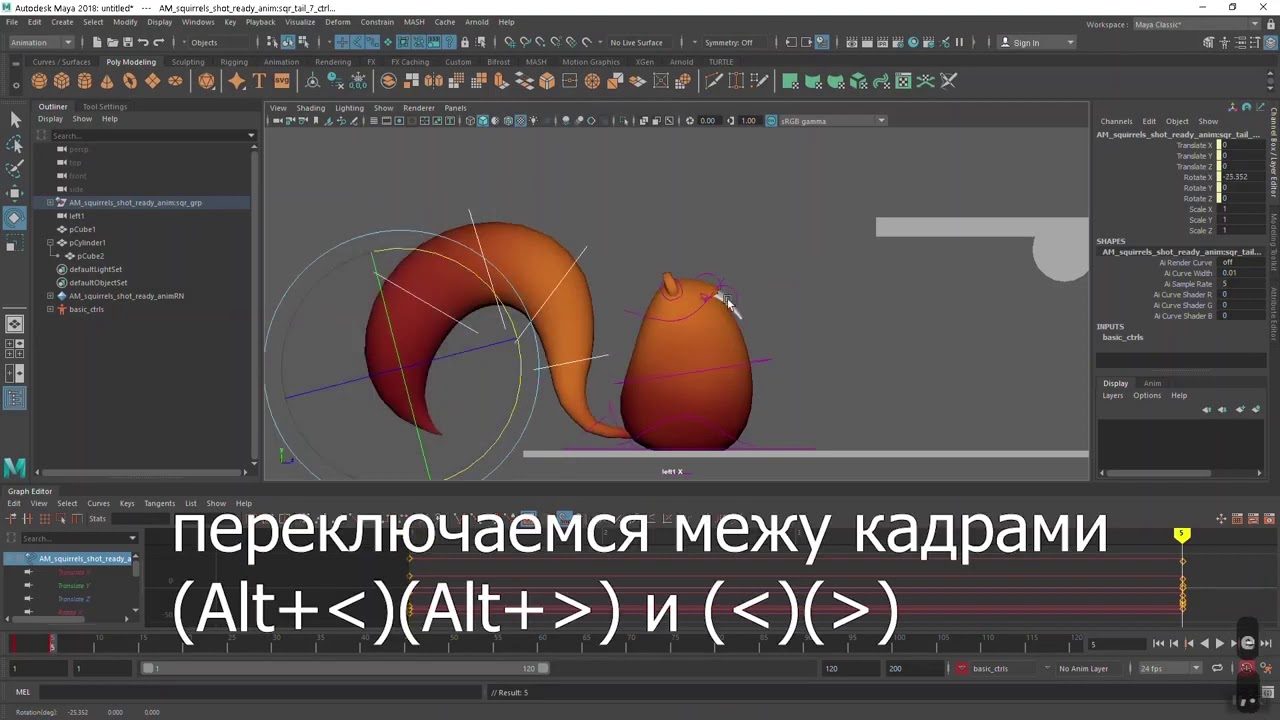Click the Combine meshes shelf icon
The image size is (1280, 720).
point(389,81)
